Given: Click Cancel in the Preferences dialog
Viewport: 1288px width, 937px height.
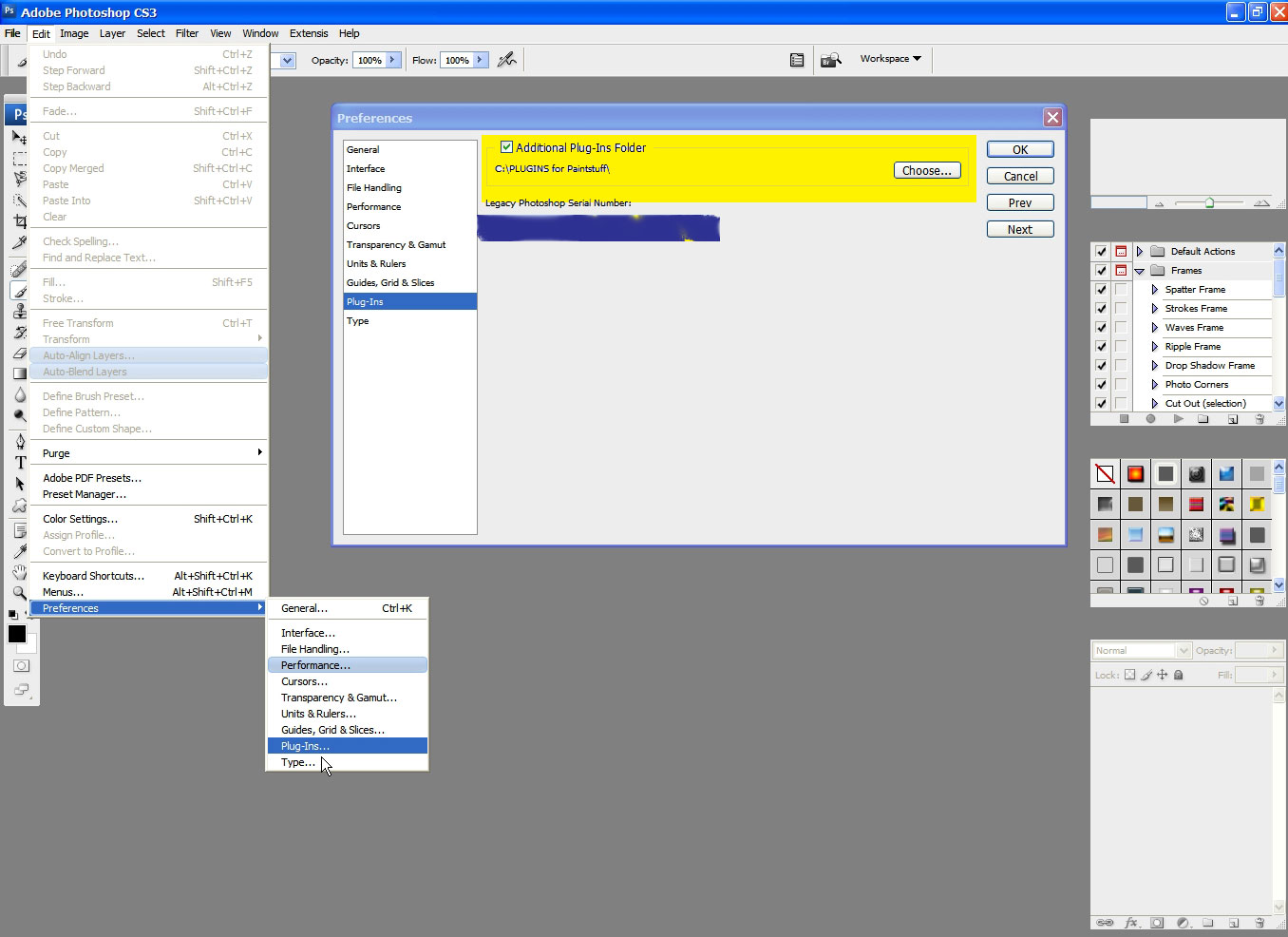Looking at the screenshot, I should tap(1020, 176).
